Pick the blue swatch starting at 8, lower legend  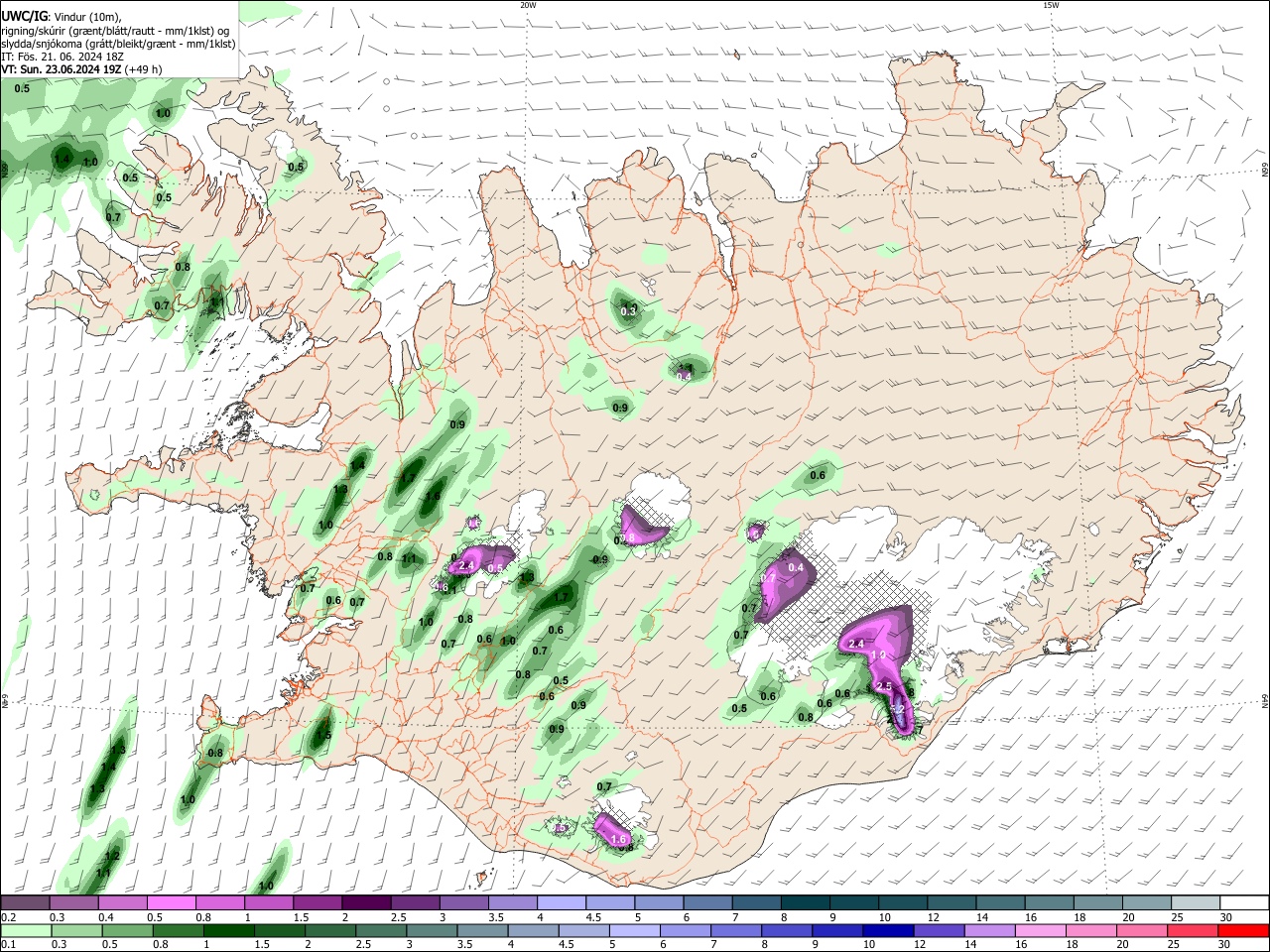786,931
